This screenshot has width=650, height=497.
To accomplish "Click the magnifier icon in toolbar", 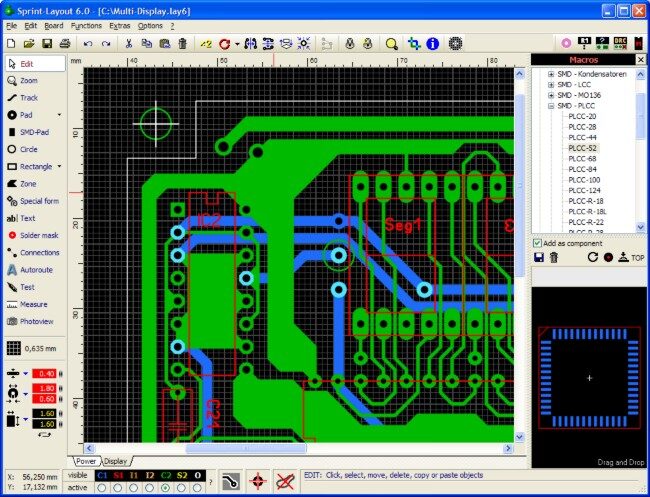I will click(391, 44).
